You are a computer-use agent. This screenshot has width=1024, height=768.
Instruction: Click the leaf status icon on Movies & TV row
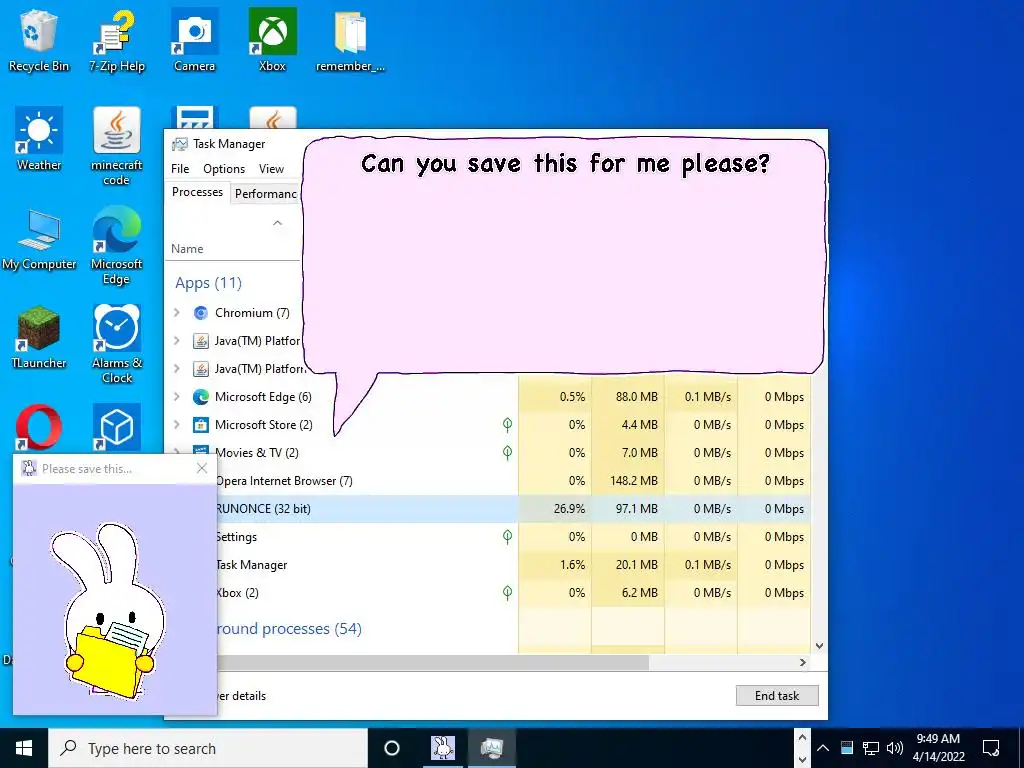pyautogui.click(x=507, y=453)
